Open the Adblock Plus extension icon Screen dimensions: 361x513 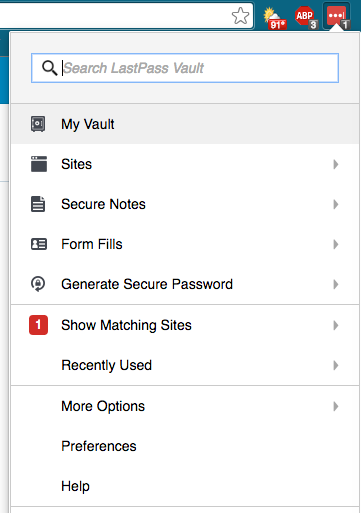point(305,17)
